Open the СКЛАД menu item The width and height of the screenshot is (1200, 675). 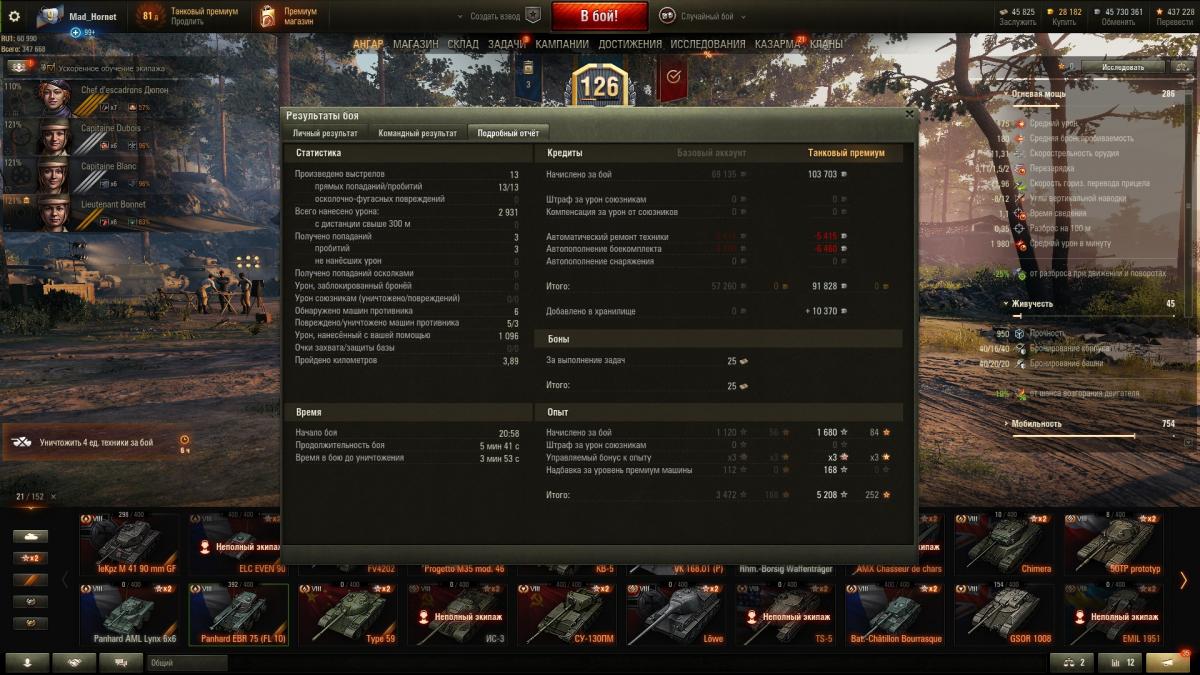click(x=463, y=44)
